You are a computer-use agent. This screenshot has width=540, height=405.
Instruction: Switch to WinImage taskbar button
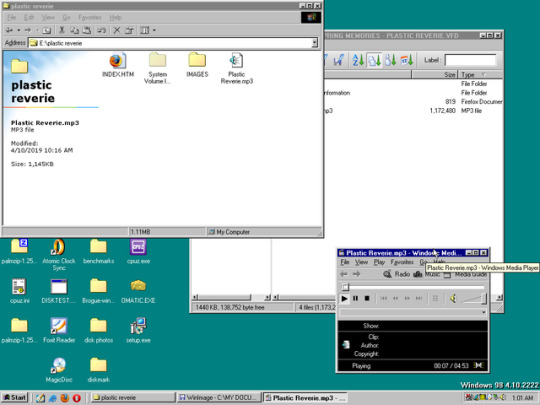pos(218,398)
